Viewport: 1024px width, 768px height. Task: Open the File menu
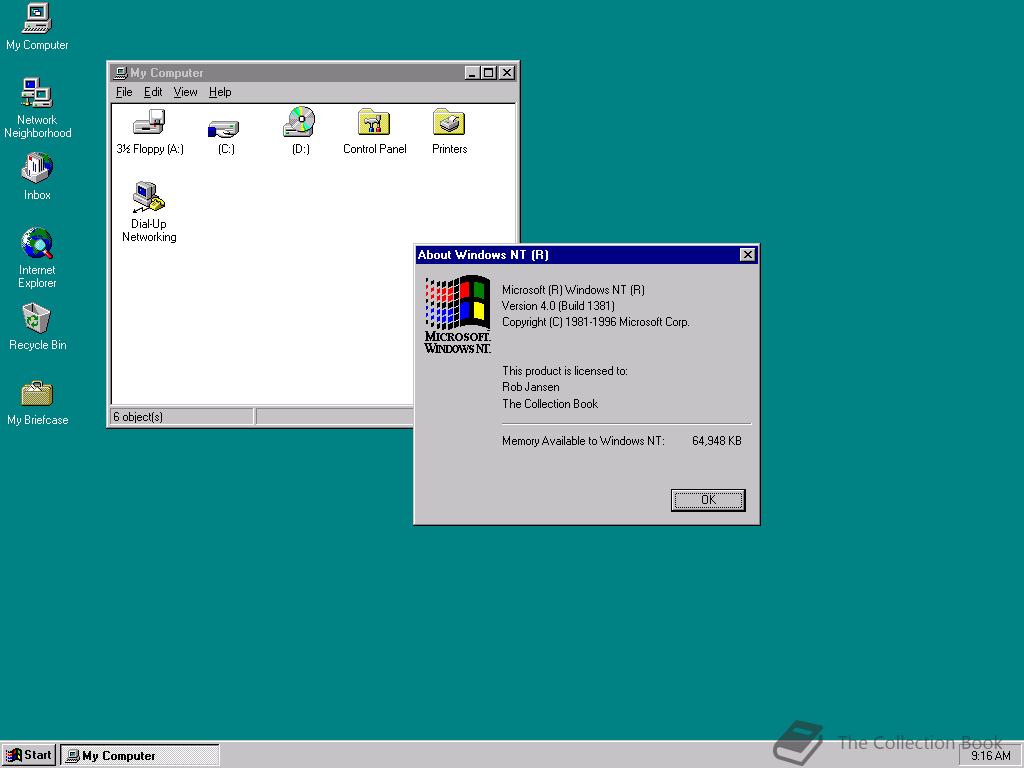(123, 91)
